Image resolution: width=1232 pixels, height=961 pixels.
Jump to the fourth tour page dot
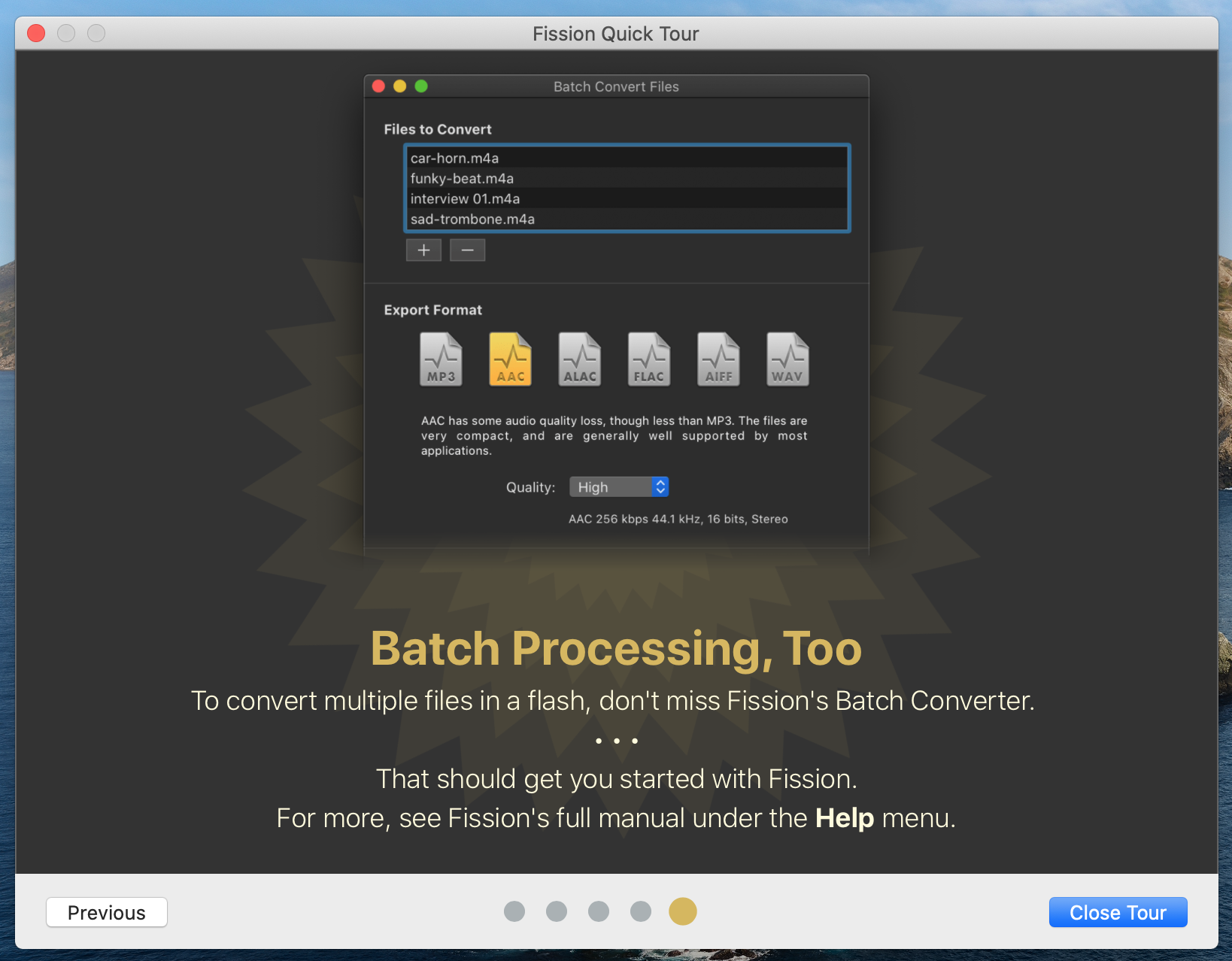[641, 911]
